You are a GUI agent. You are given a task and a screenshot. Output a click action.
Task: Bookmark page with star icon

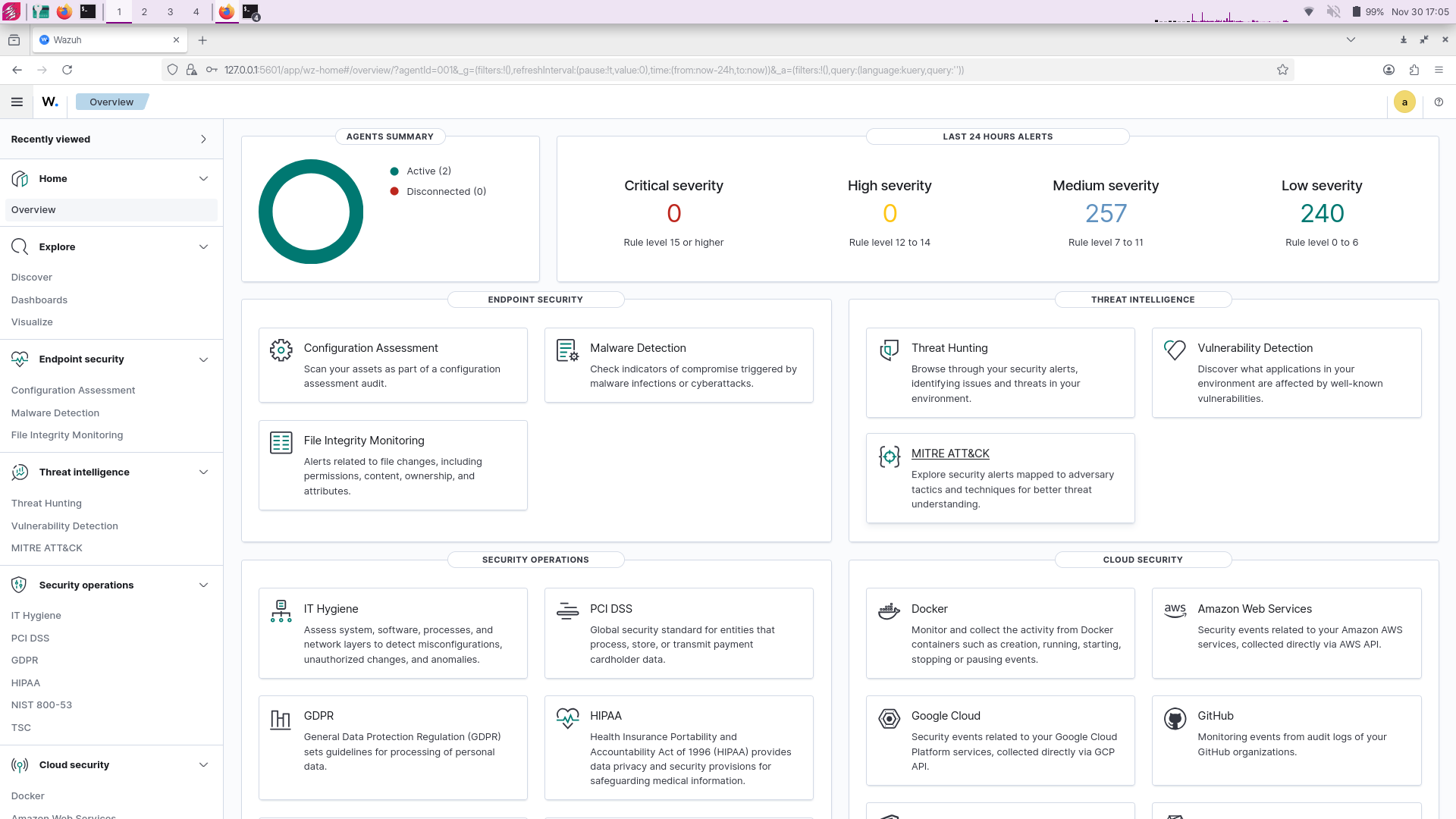[x=1282, y=70]
